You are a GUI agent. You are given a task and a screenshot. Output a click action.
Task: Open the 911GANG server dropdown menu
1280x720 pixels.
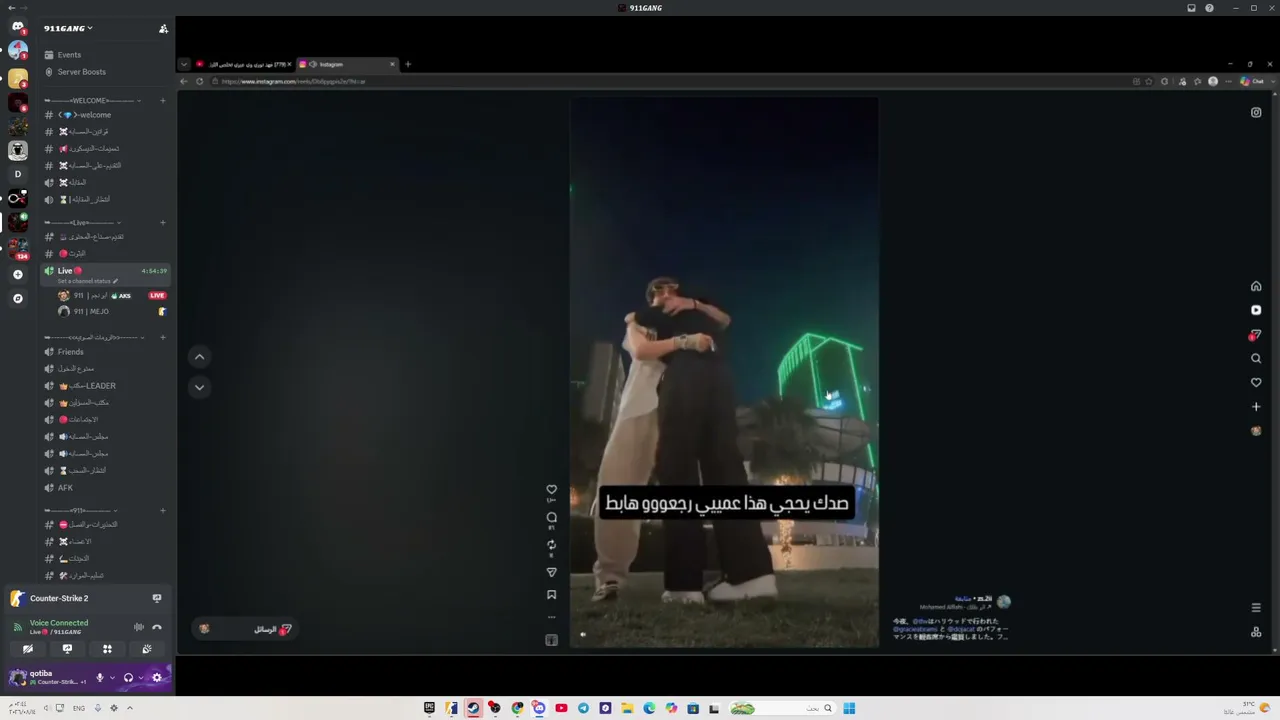(68, 28)
